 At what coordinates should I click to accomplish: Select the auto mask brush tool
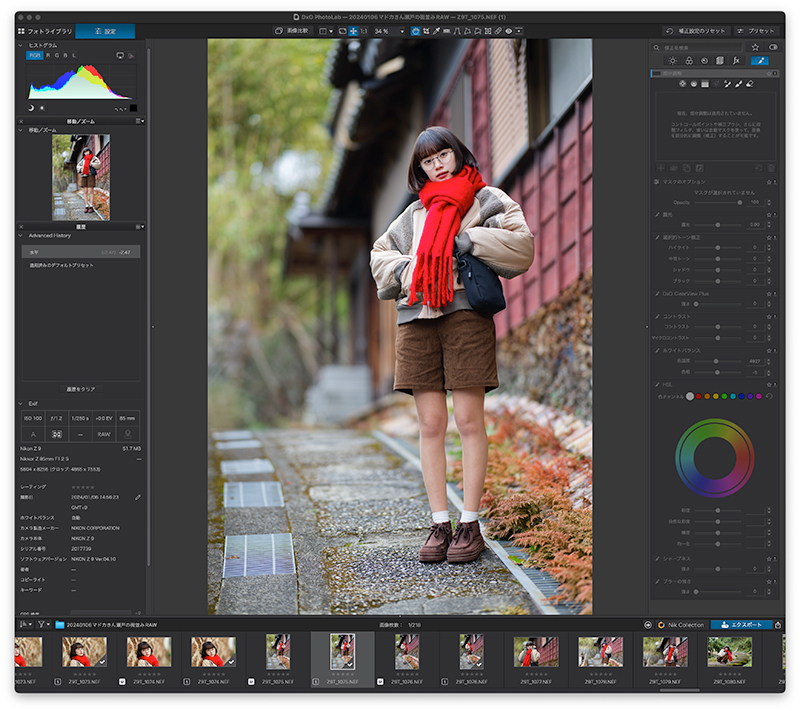[728, 84]
